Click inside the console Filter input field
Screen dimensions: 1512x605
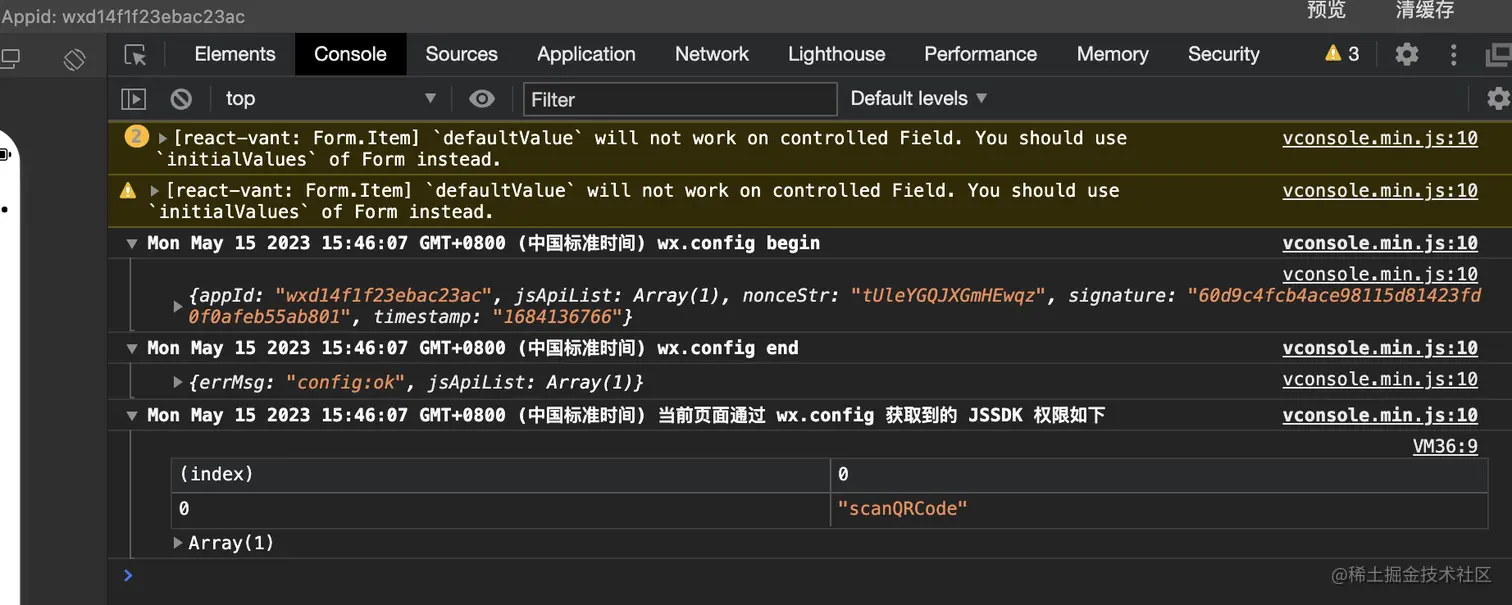pos(680,99)
